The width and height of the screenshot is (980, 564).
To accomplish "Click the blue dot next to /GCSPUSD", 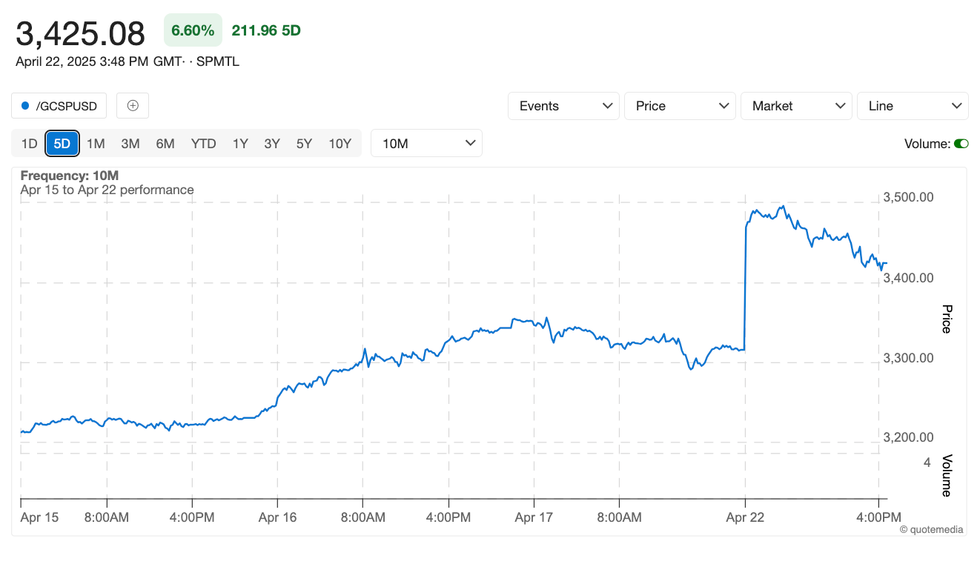I will tap(25, 106).
